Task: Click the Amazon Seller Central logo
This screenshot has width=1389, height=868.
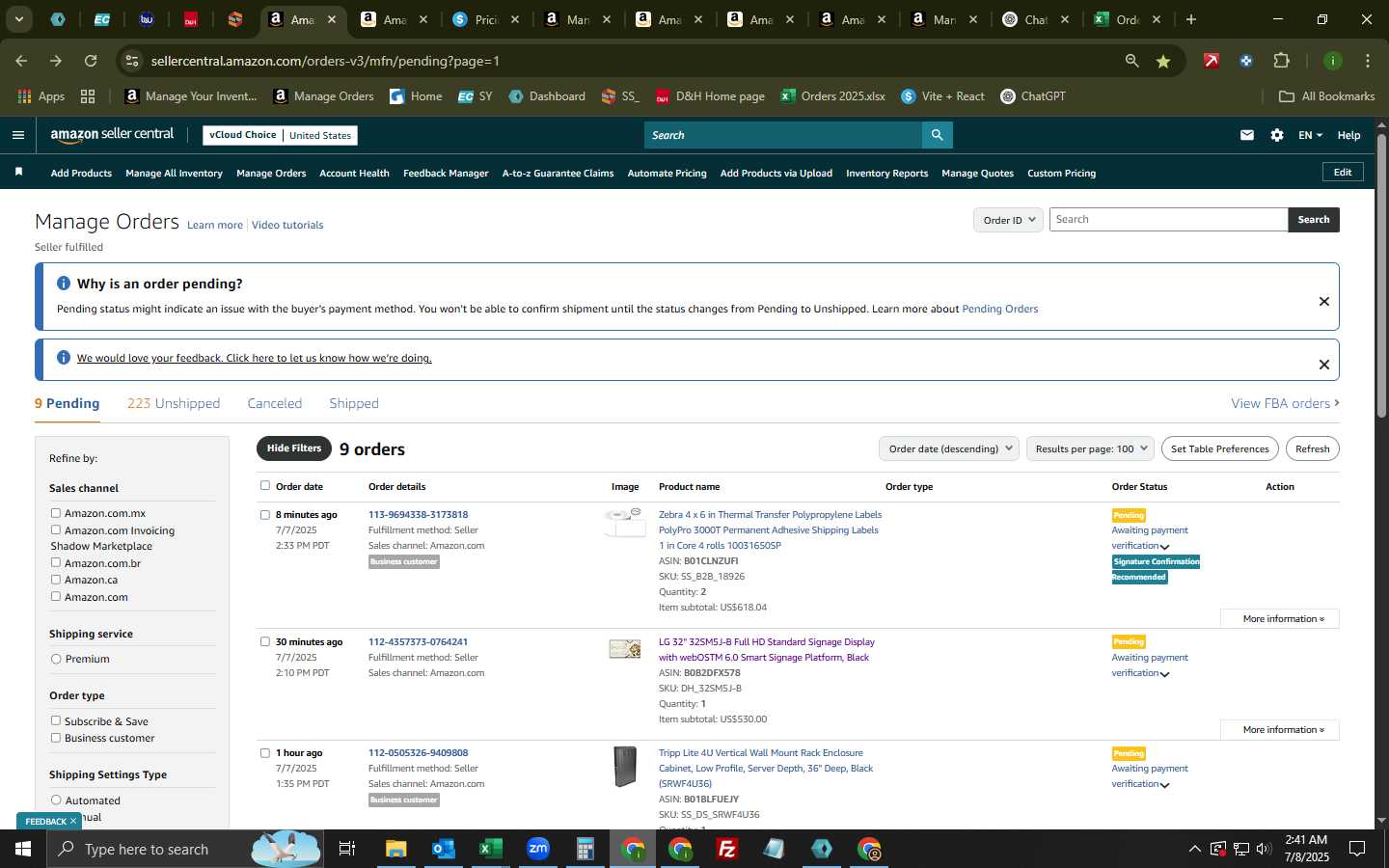Action: [x=112, y=135]
